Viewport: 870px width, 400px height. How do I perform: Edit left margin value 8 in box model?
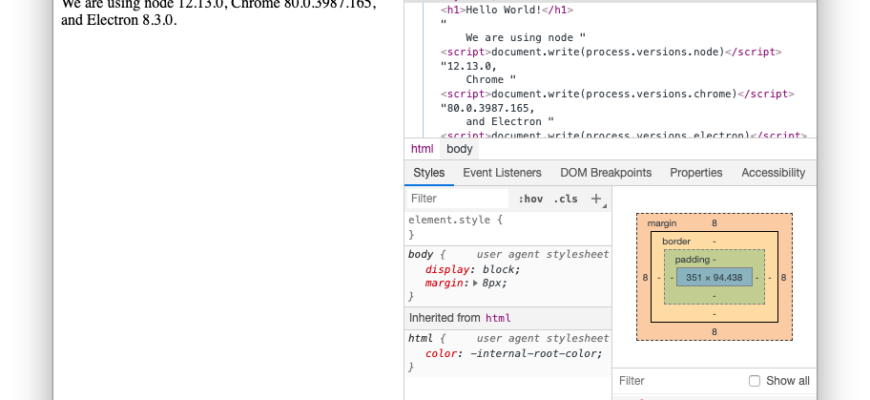coord(645,277)
